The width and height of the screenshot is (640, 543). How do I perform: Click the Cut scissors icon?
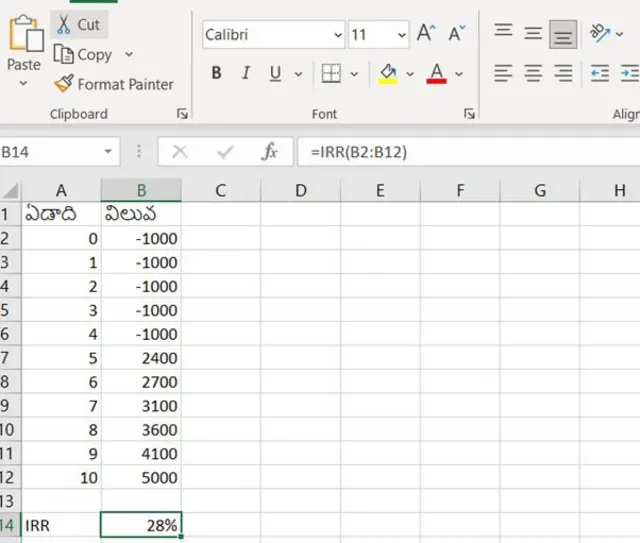[x=63, y=24]
